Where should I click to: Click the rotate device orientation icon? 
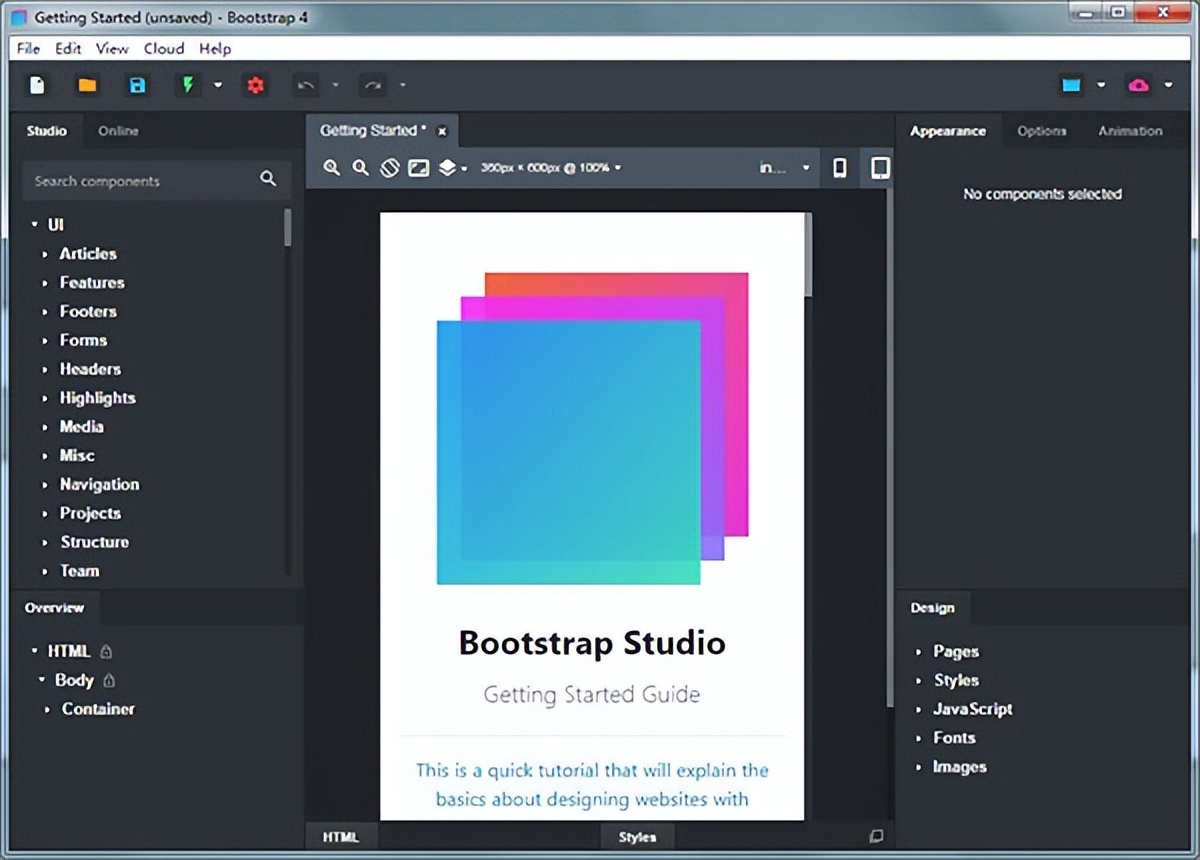(x=390, y=168)
